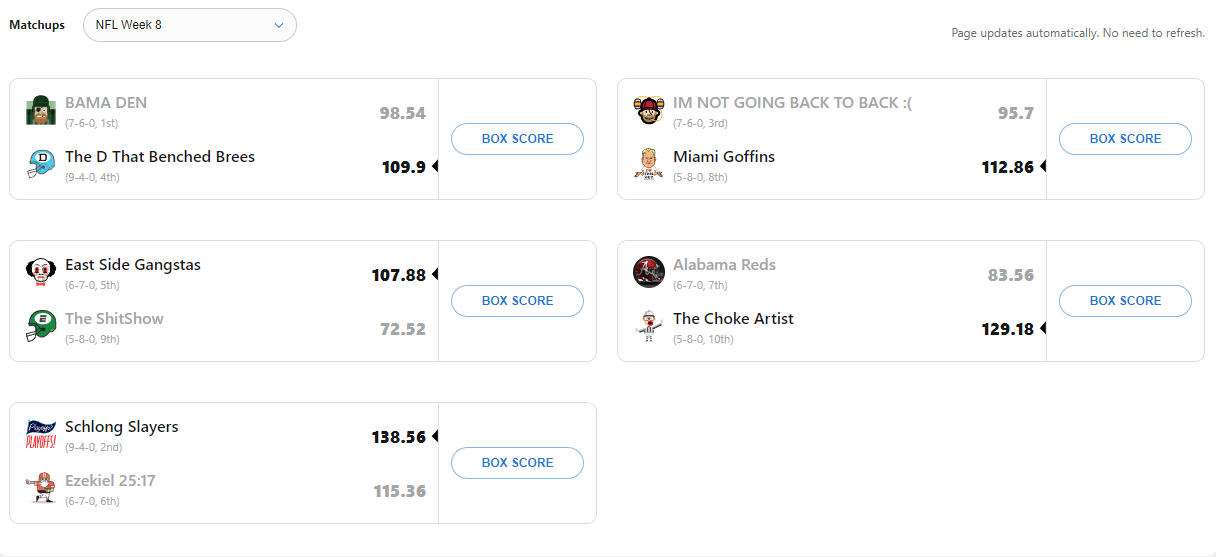Screen dimensions: 1216x557
Task: Click The Choke Artist referee icon
Action: (649, 326)
